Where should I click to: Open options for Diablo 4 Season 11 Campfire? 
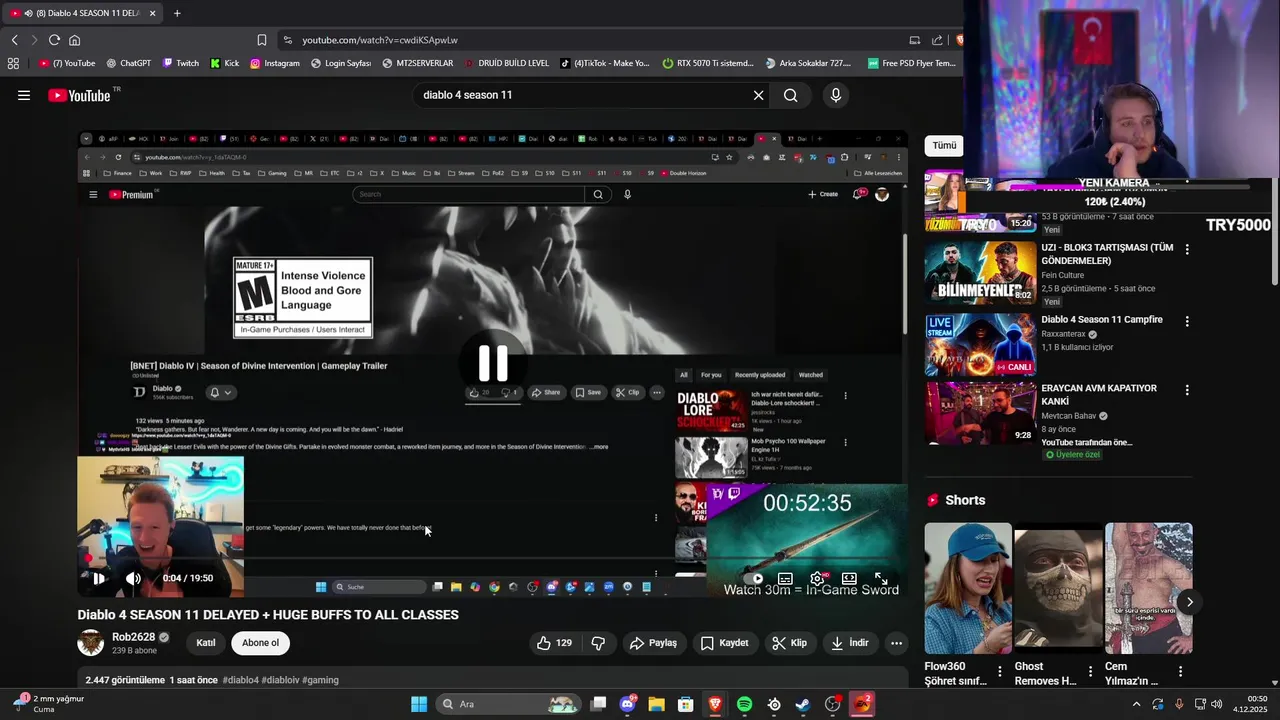pyautogui.click(x=1187, y=321)
